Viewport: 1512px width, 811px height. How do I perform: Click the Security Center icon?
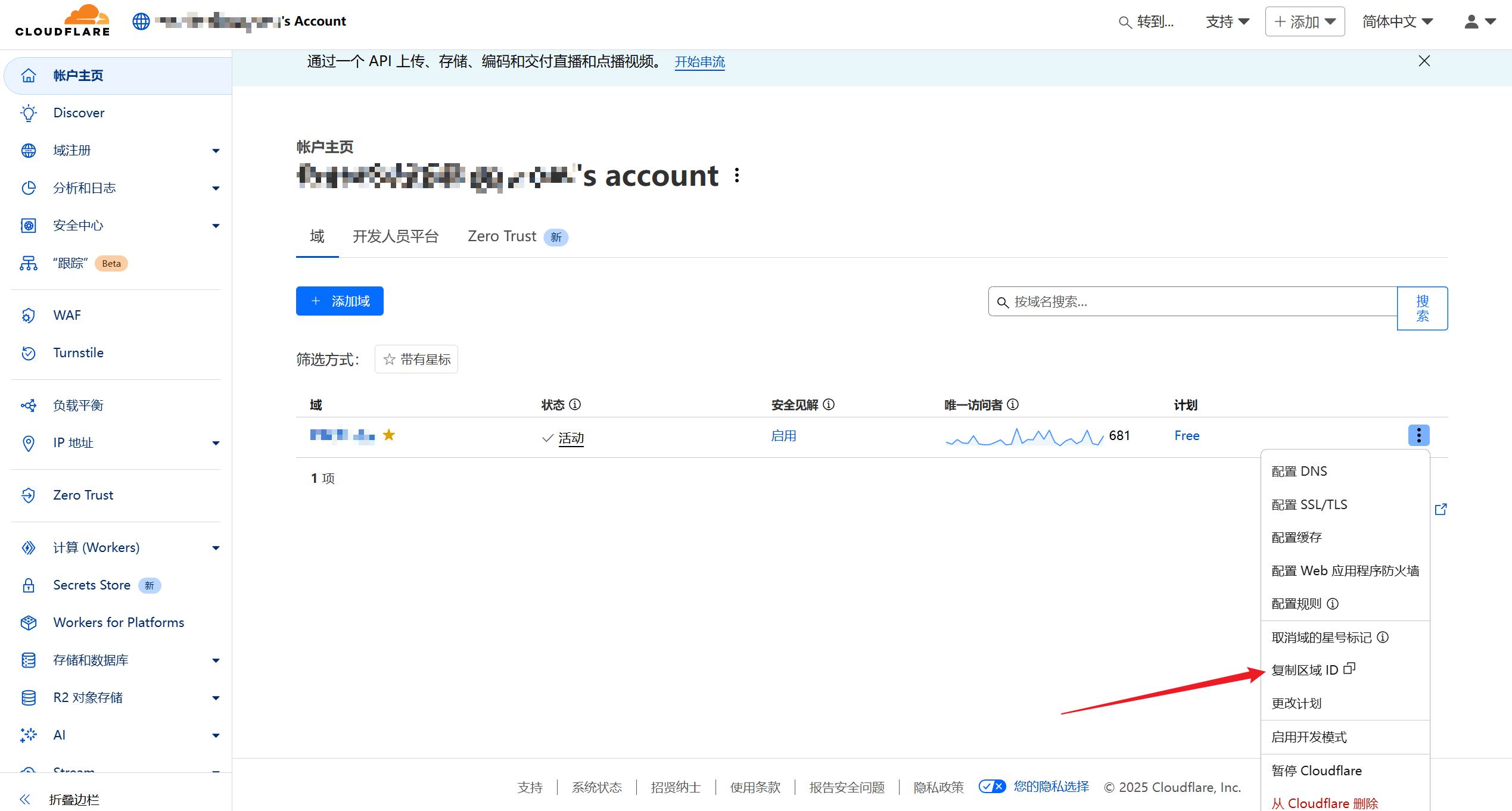coord(29,226)
